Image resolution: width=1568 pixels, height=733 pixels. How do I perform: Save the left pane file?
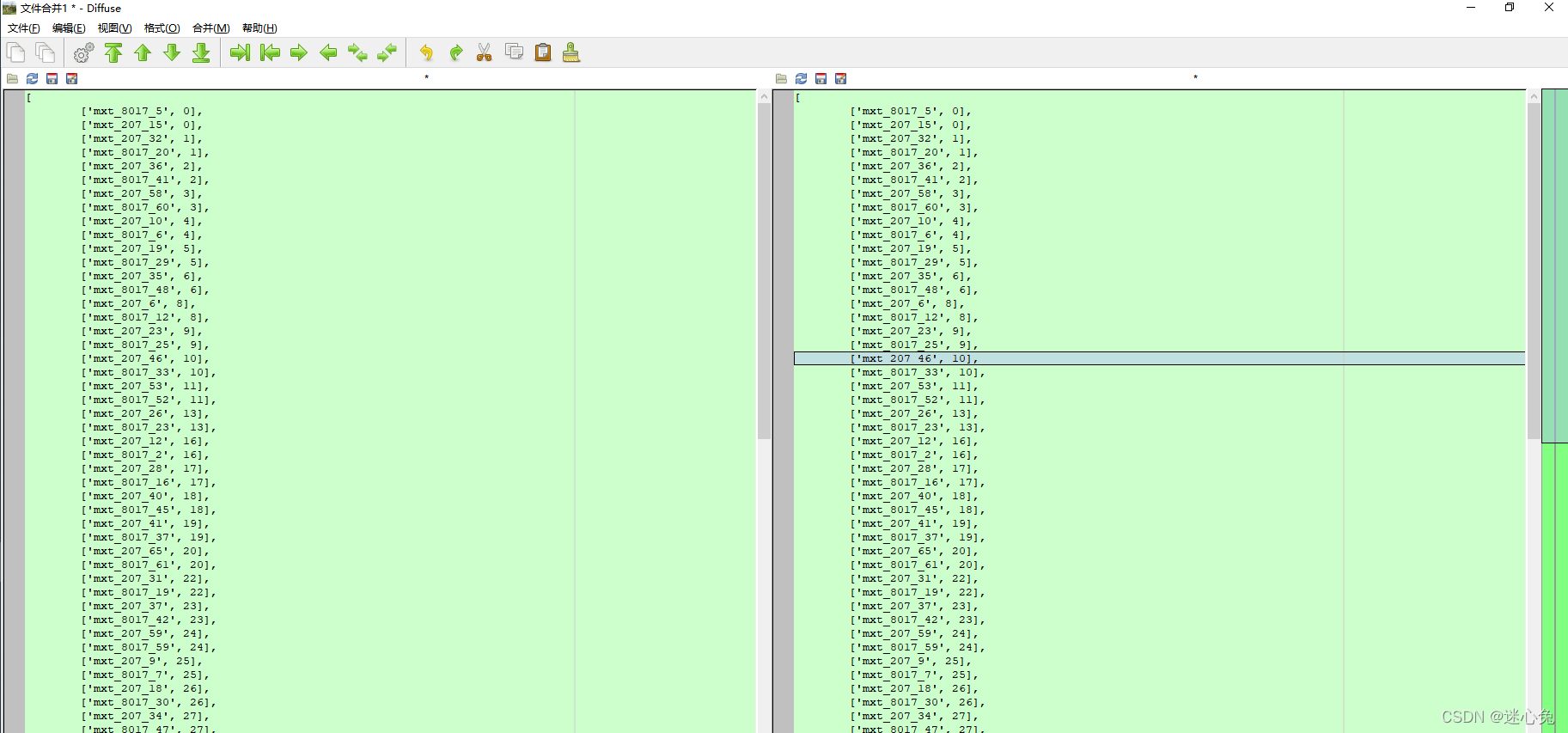click(52, 78)
